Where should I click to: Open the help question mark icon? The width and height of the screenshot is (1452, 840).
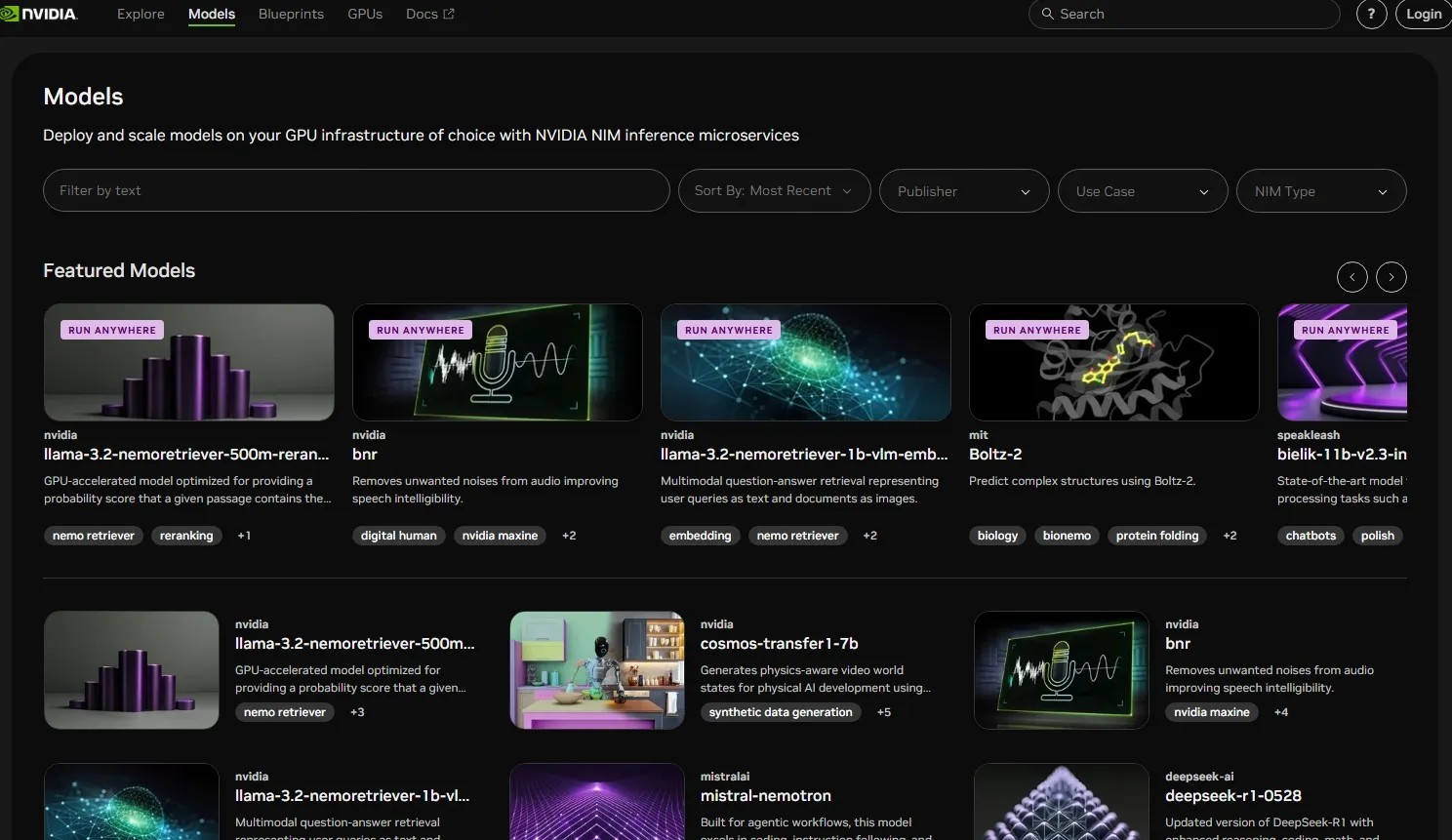[x=1371, y=14]
